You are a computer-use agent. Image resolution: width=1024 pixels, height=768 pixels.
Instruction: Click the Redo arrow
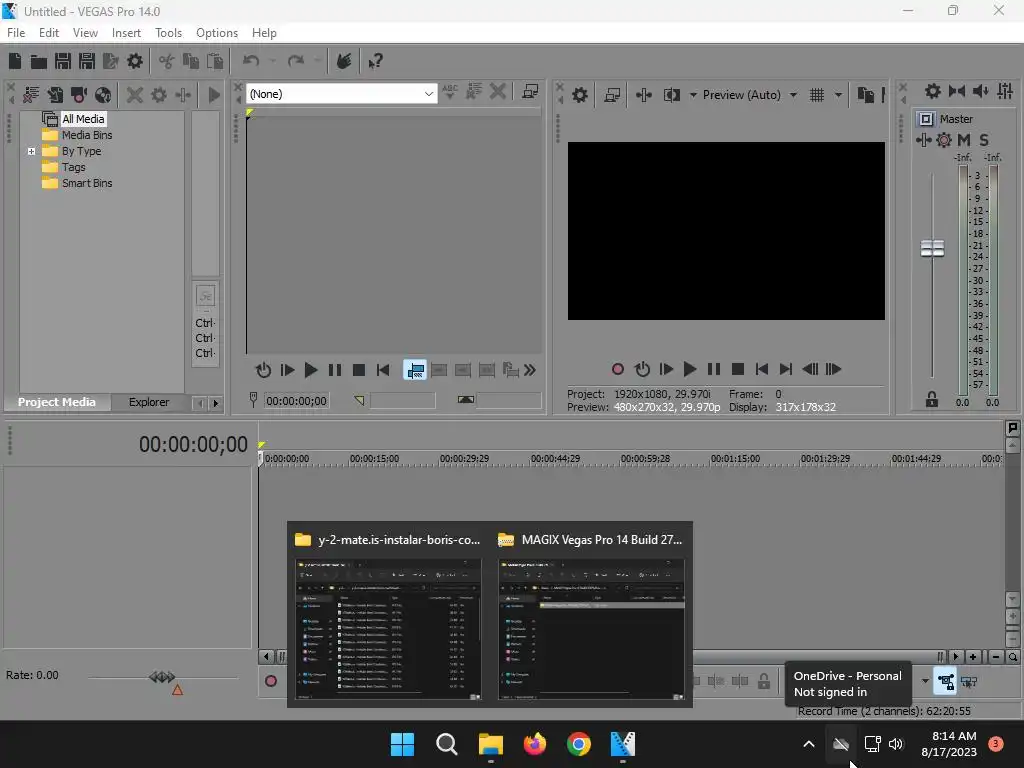296,61
